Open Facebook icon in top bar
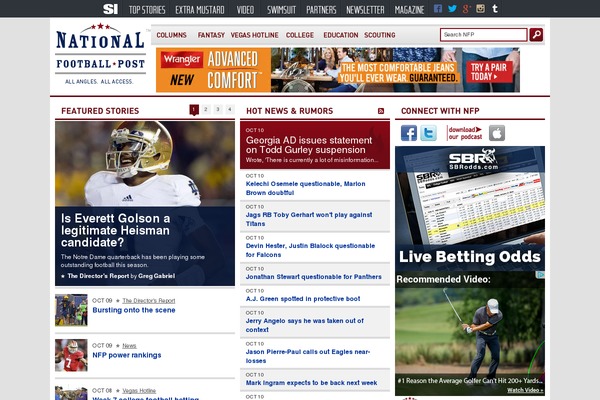Viewport: 600px width, 400px height. [x=438, y=8]
